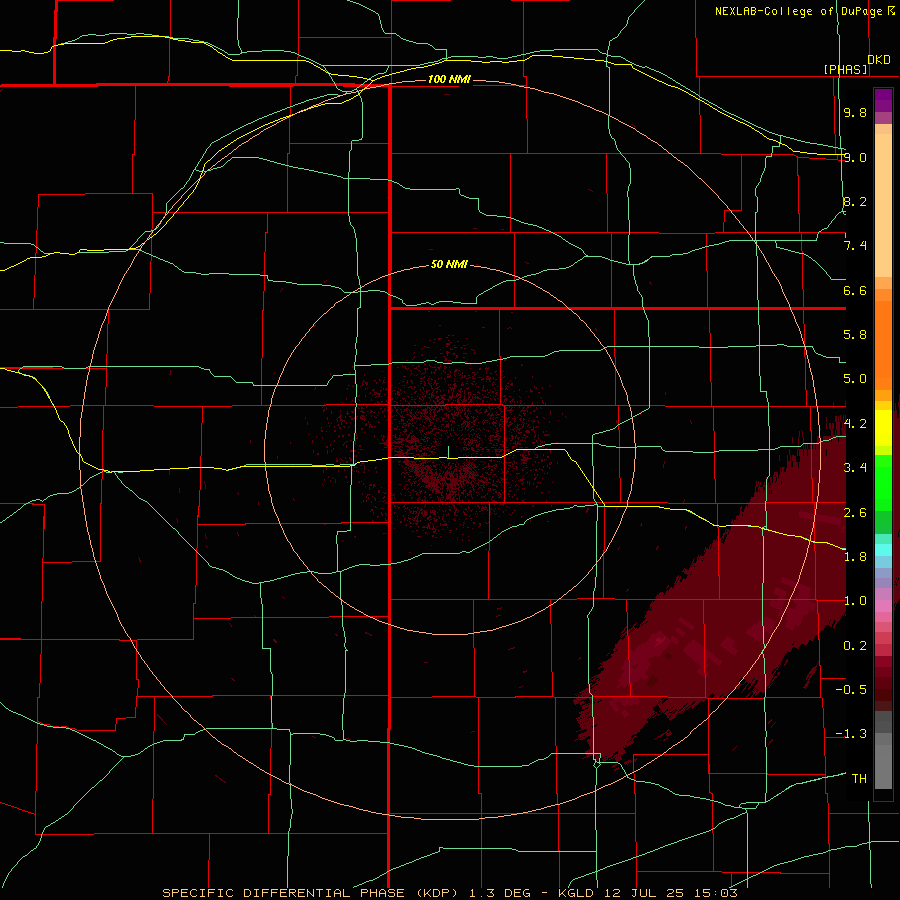900x900 pixels.
Task: Select the -1.3 scale value
Action: coord(851,734)
